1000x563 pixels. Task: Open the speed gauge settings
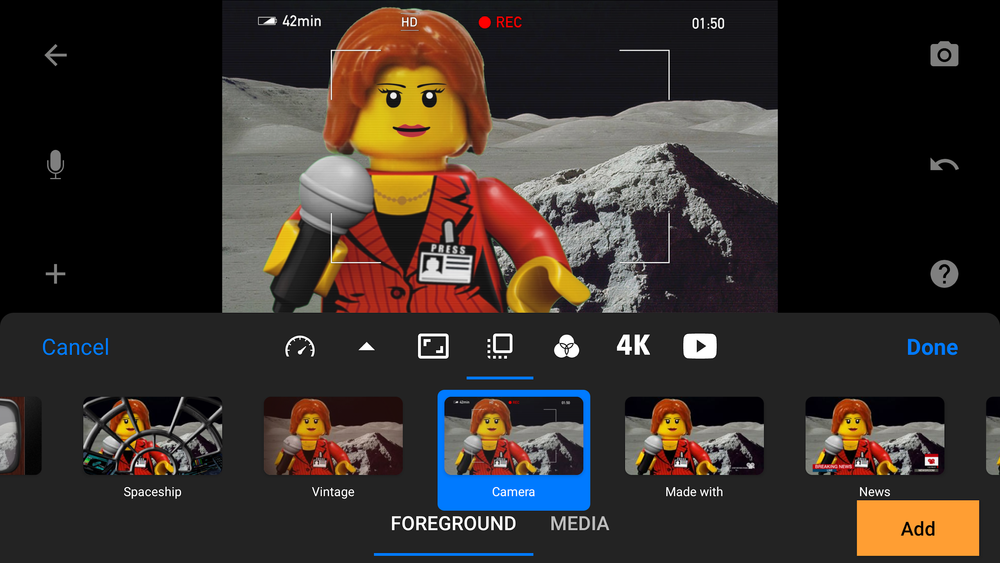(300, 347)
